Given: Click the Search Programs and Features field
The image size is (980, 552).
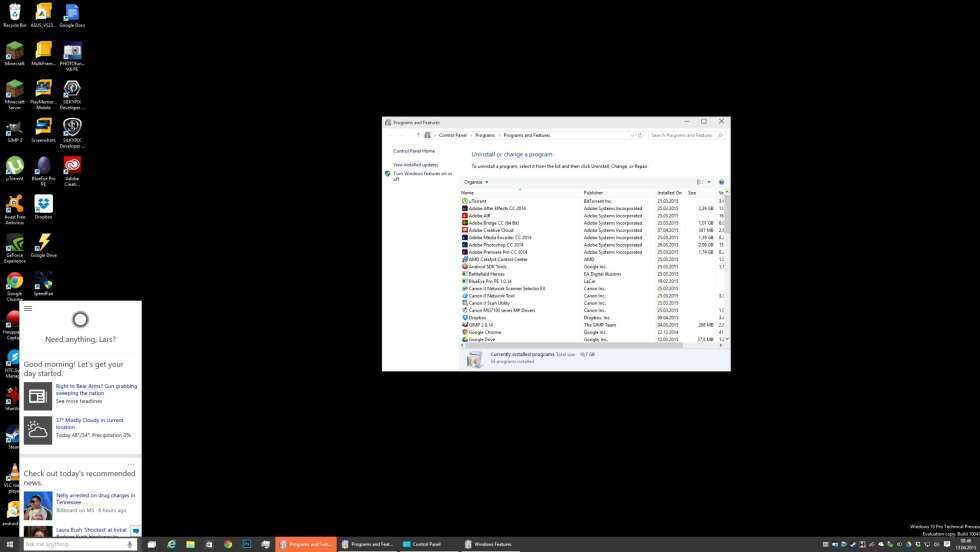Looking at the screenshot, I should tap(686, 135).
